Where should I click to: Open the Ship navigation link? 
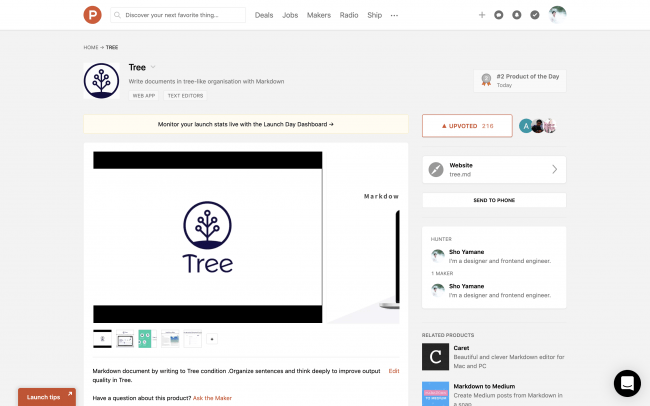(374, 15)
